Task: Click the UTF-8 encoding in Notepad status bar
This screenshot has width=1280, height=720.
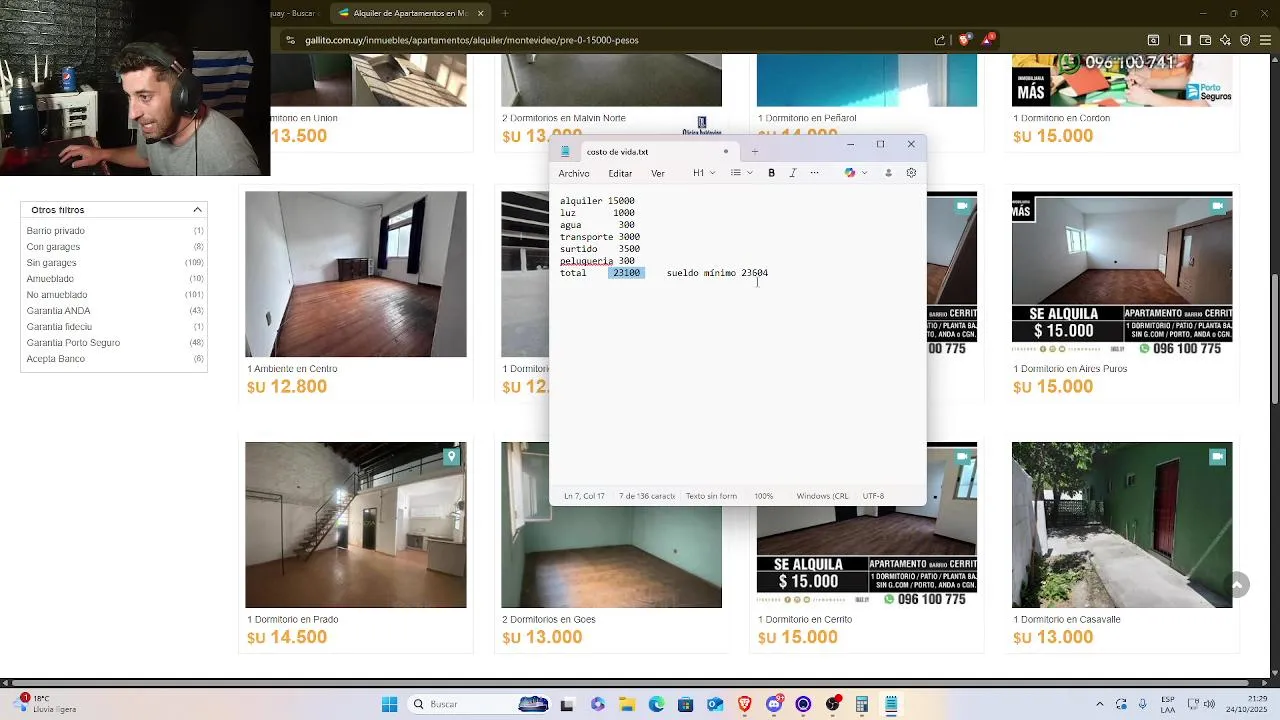Action: 873,496
